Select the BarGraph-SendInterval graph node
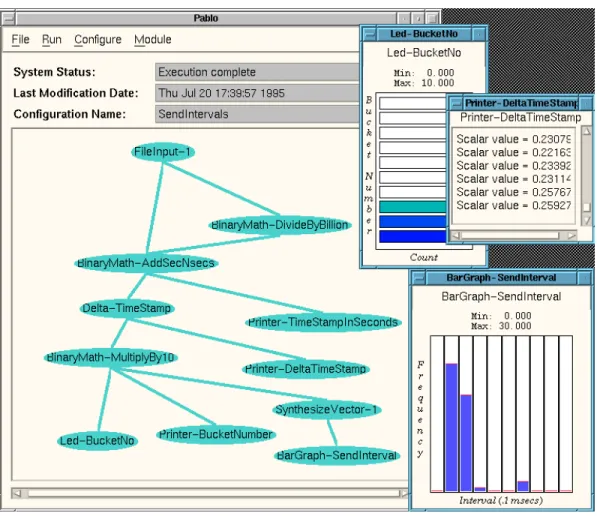 pos(337,455)
